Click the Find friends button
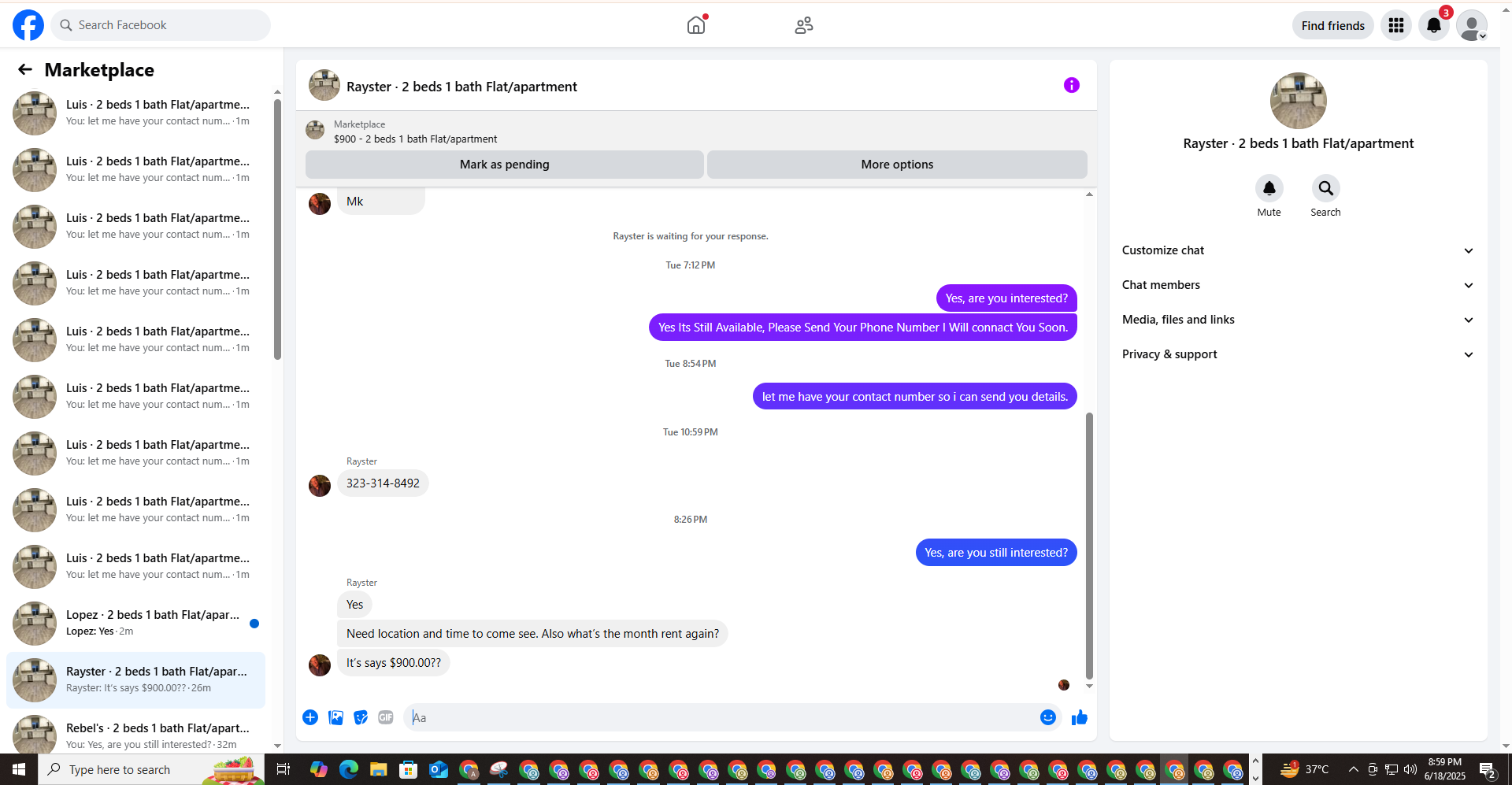This screenshot has height=785, width=1512. pyautogui.click(x=1333, y=25)
